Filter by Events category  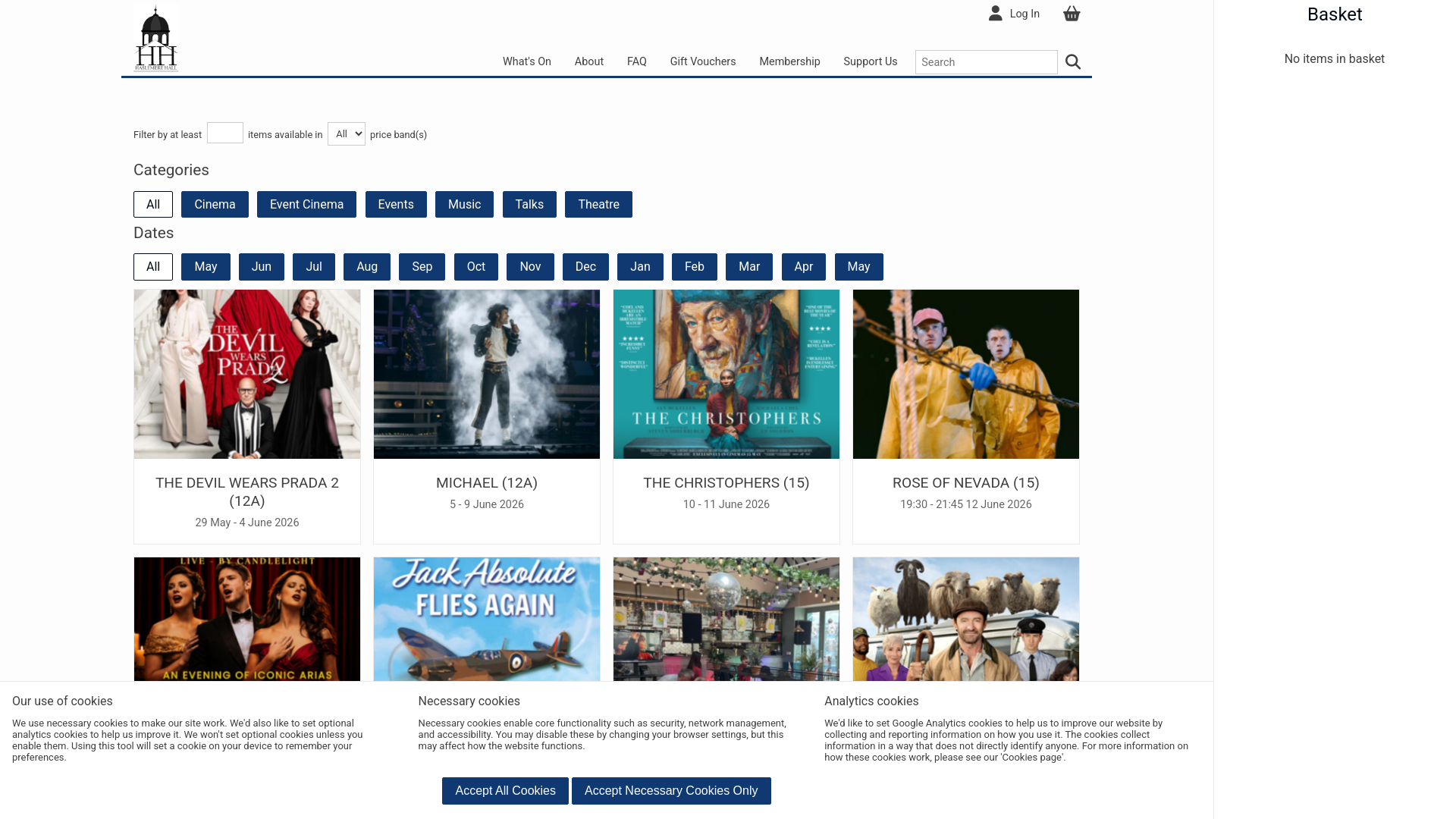(x=396, y=204)
